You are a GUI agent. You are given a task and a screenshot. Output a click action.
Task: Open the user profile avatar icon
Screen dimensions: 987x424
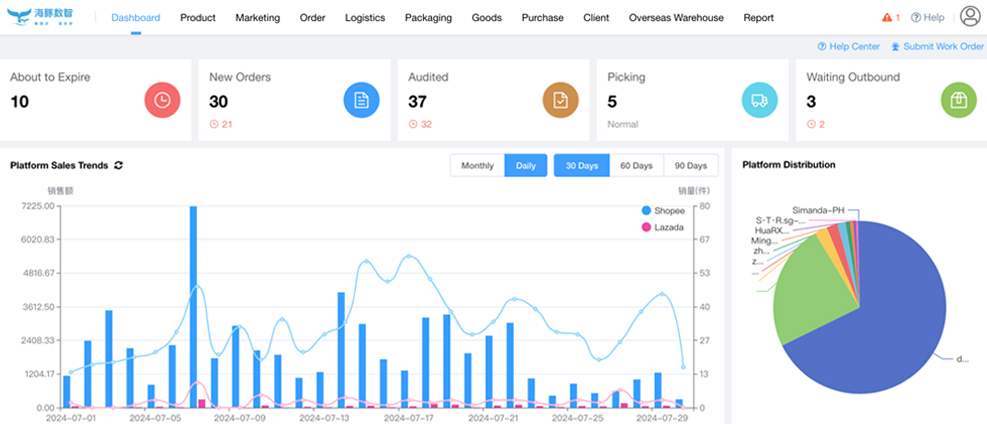(969, 17)
